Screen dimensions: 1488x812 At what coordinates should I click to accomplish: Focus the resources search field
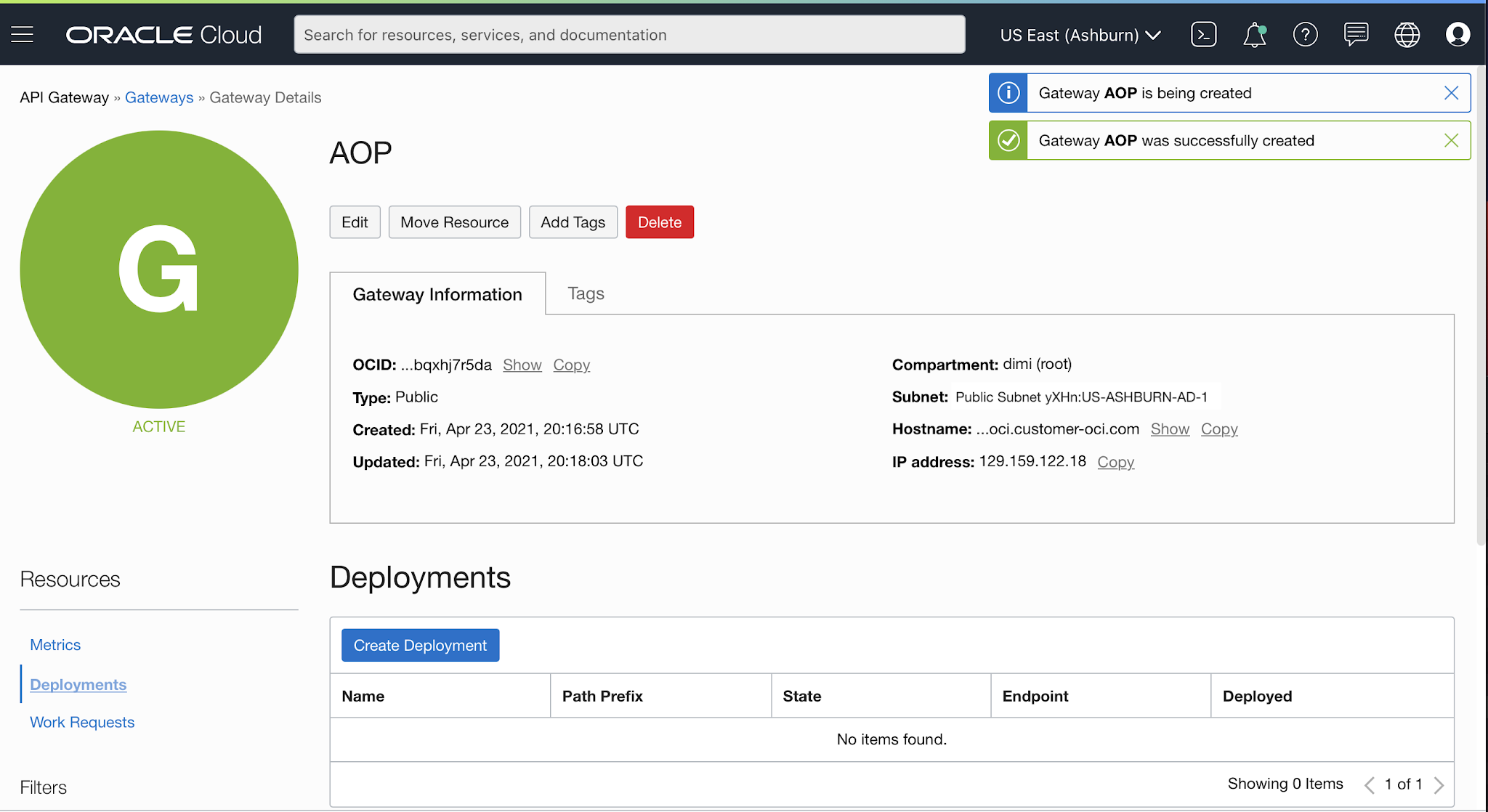tap(629, 35)
